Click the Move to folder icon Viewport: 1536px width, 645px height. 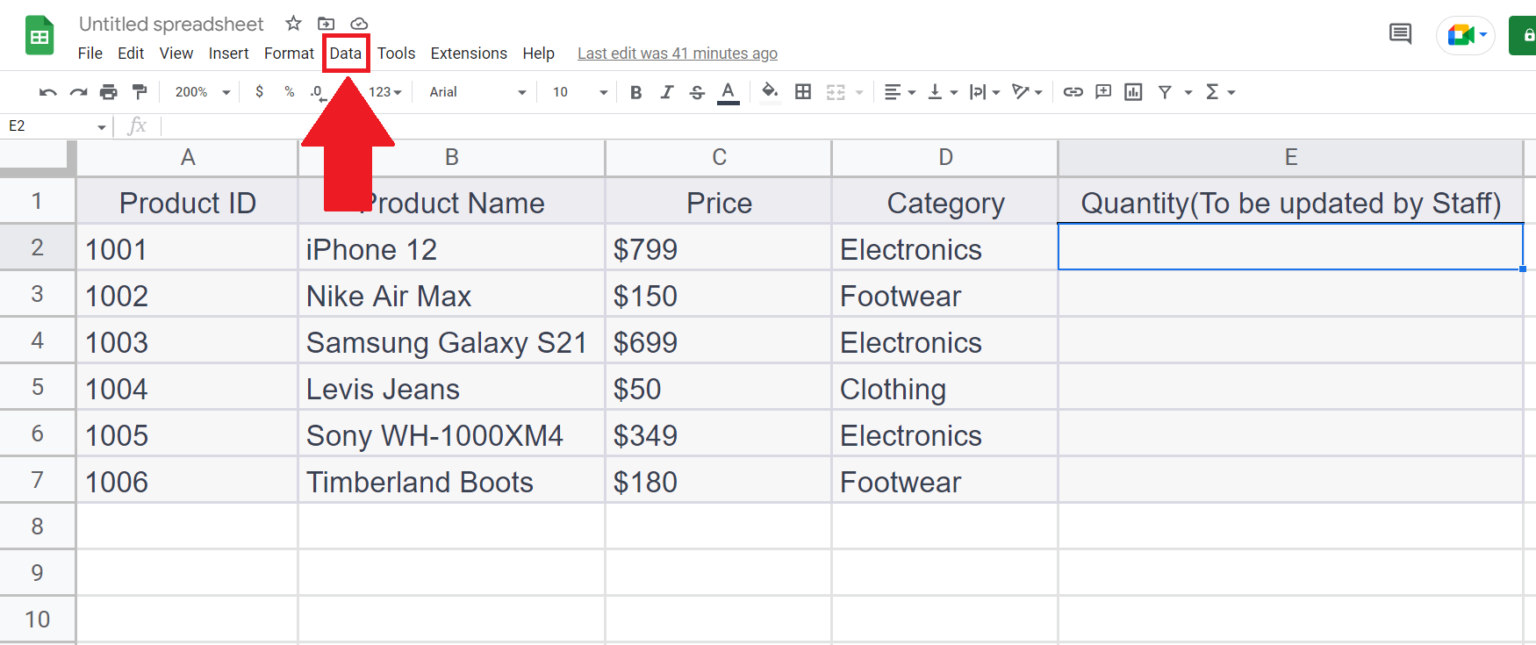click(x=326, y=23)
